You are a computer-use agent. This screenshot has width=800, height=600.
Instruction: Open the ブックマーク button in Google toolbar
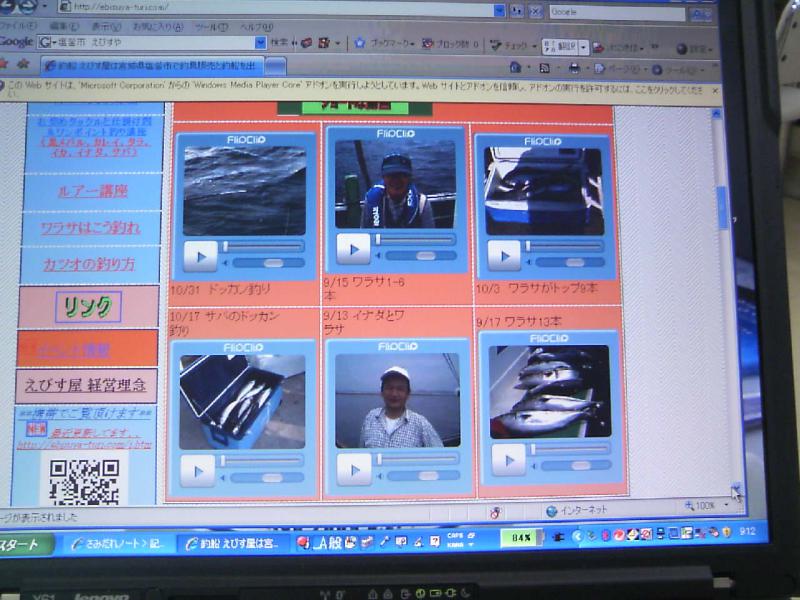384,44
